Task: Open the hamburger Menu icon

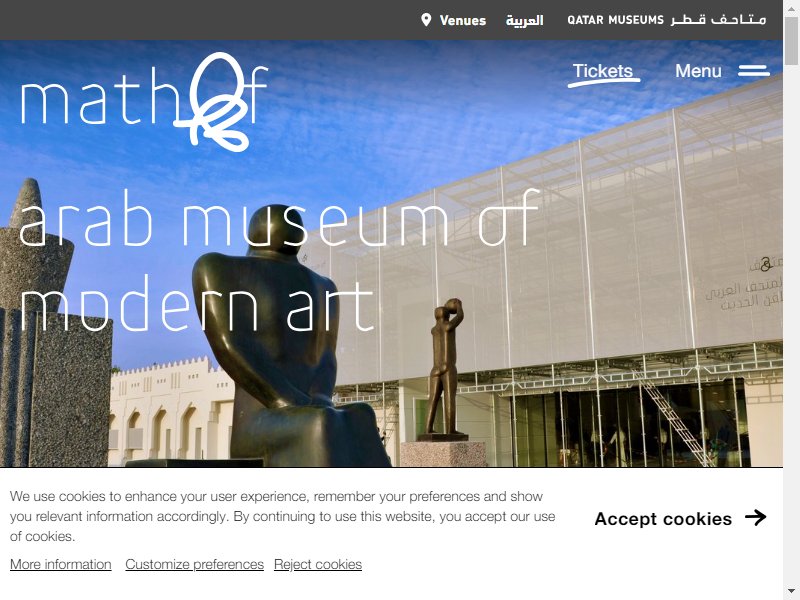Action: [754, 71]
